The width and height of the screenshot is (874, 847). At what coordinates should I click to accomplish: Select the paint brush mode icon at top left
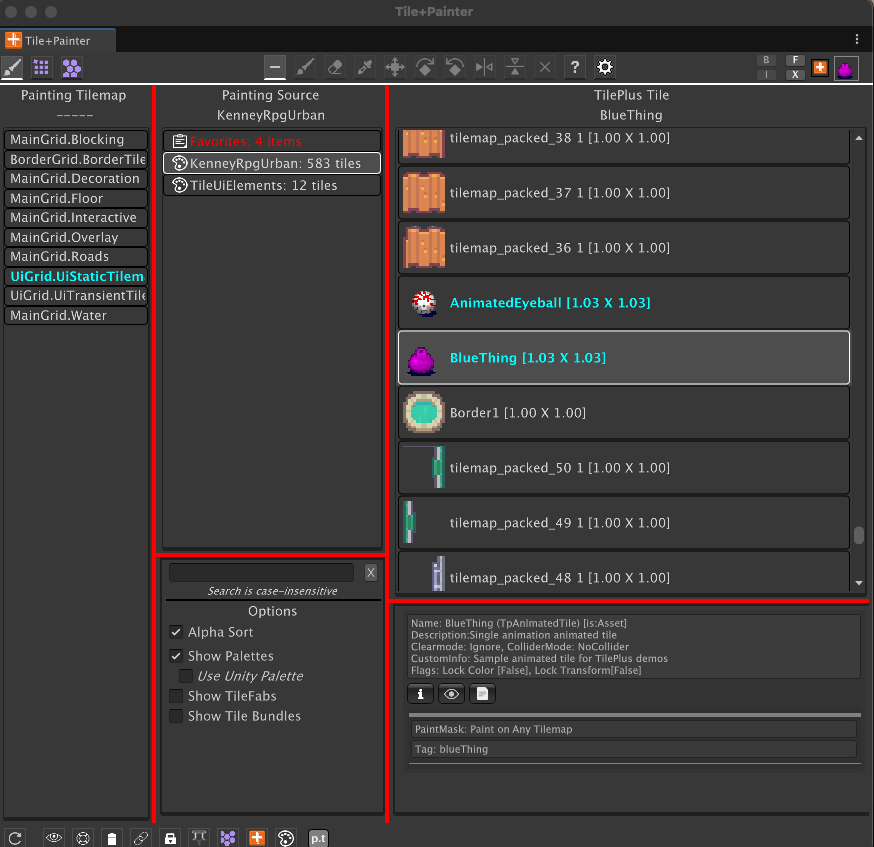point(12,68)
